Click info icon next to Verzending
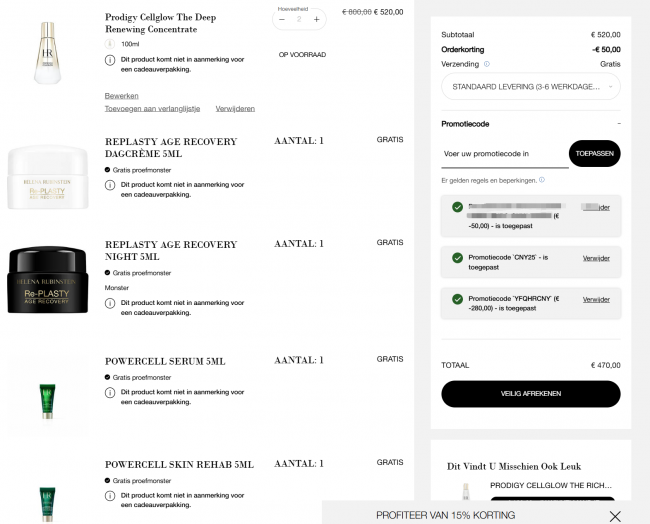 pyautogui.click(x=487, y=64)
